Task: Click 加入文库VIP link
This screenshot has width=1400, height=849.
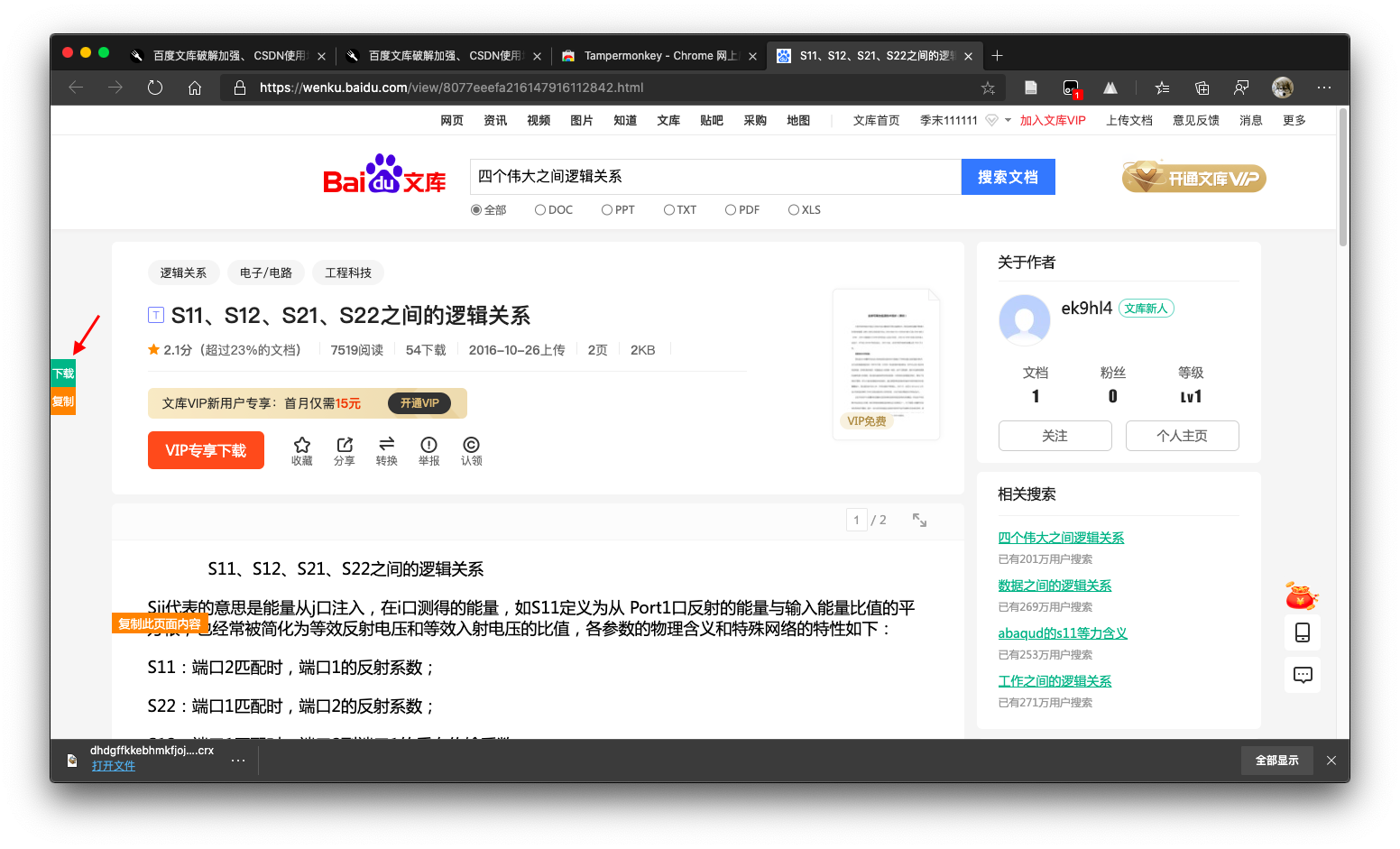Action: pyautogui.click(x=1053, y=120)
